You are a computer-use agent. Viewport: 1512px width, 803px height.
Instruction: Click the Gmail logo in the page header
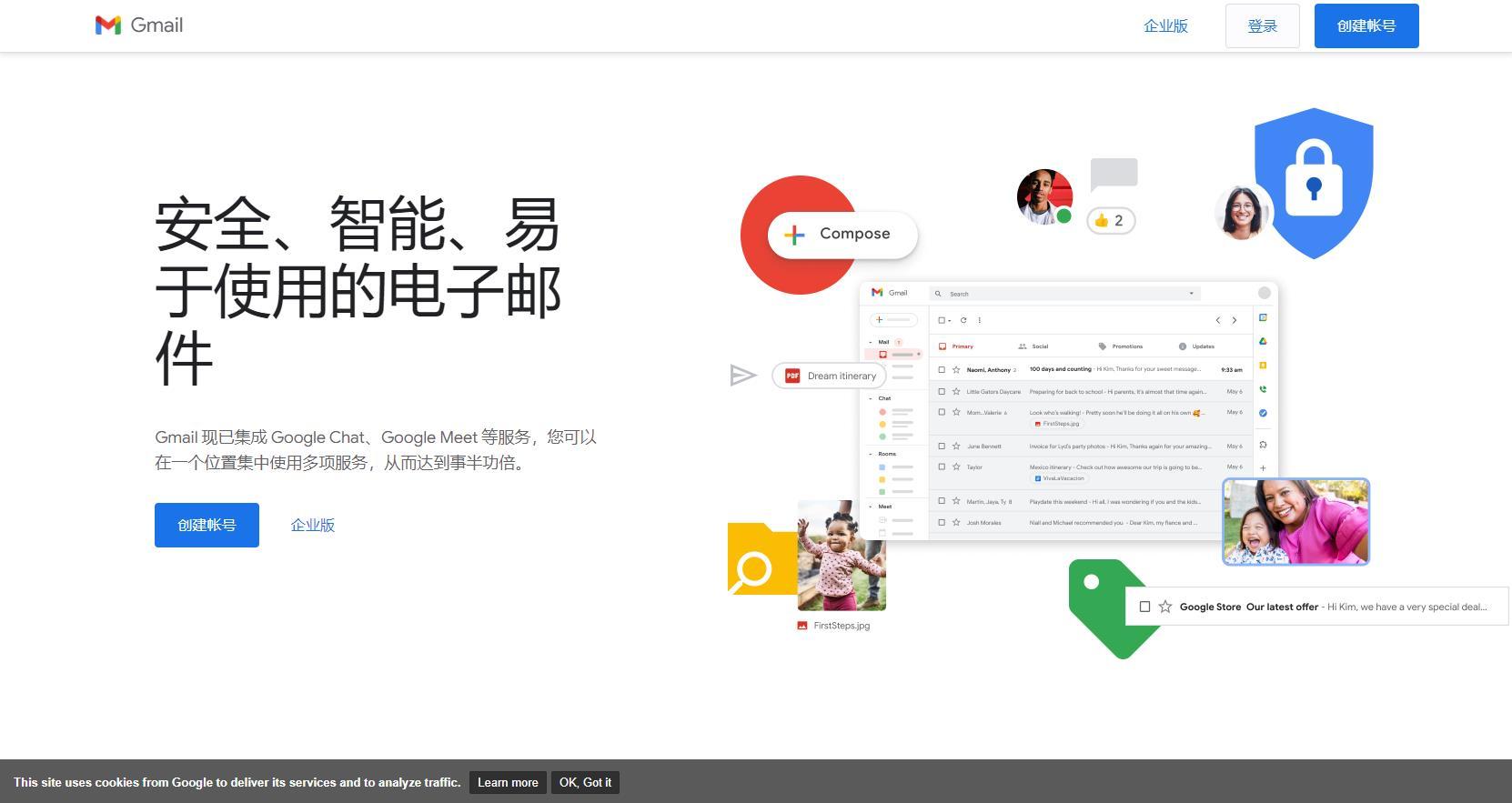(x=139, y=25)
